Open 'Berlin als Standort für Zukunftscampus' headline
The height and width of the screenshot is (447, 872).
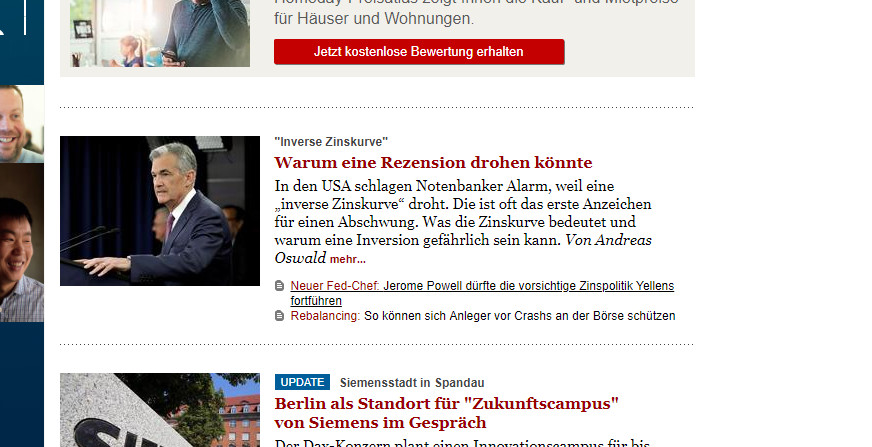click(447, 413)
